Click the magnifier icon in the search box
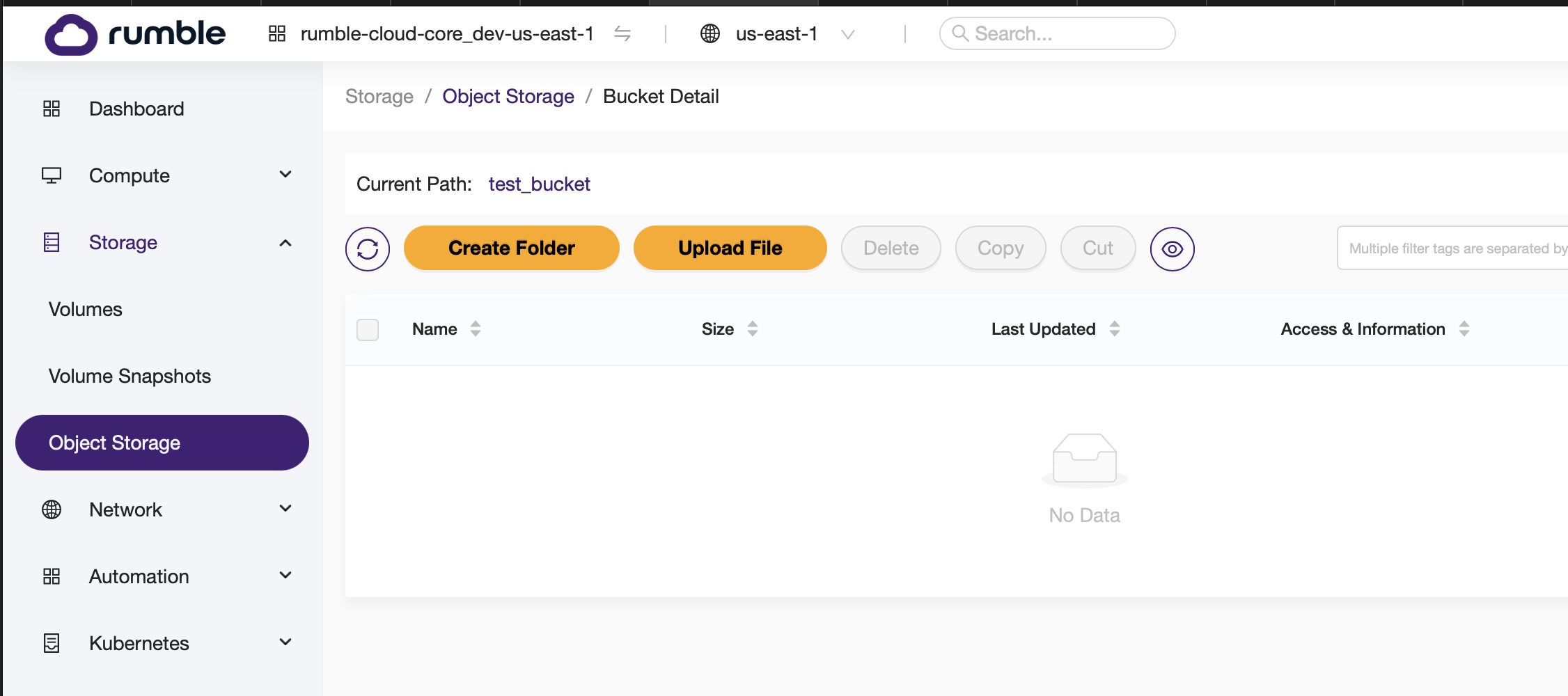 [960, 33]
